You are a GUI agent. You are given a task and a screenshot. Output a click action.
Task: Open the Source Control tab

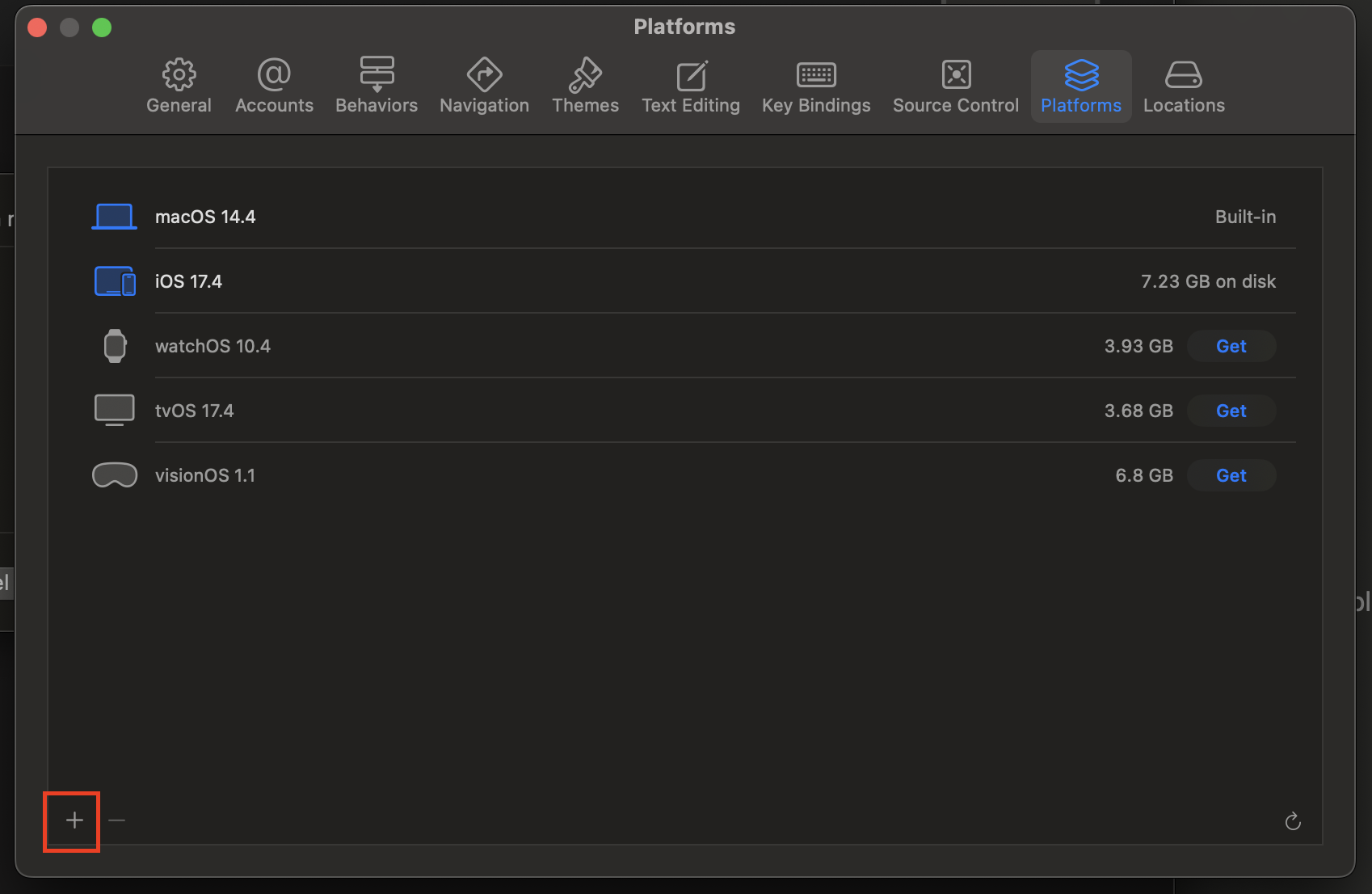956,86
